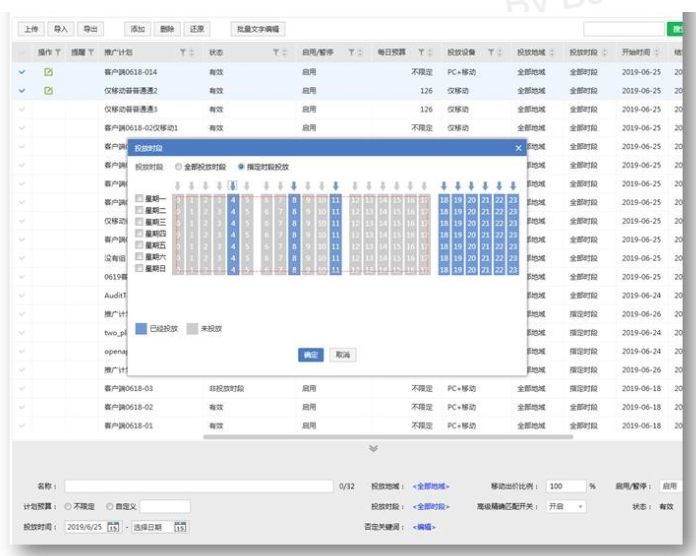
Task: Click the sort icon in 开始时间 column header
Action: point(657,52)
